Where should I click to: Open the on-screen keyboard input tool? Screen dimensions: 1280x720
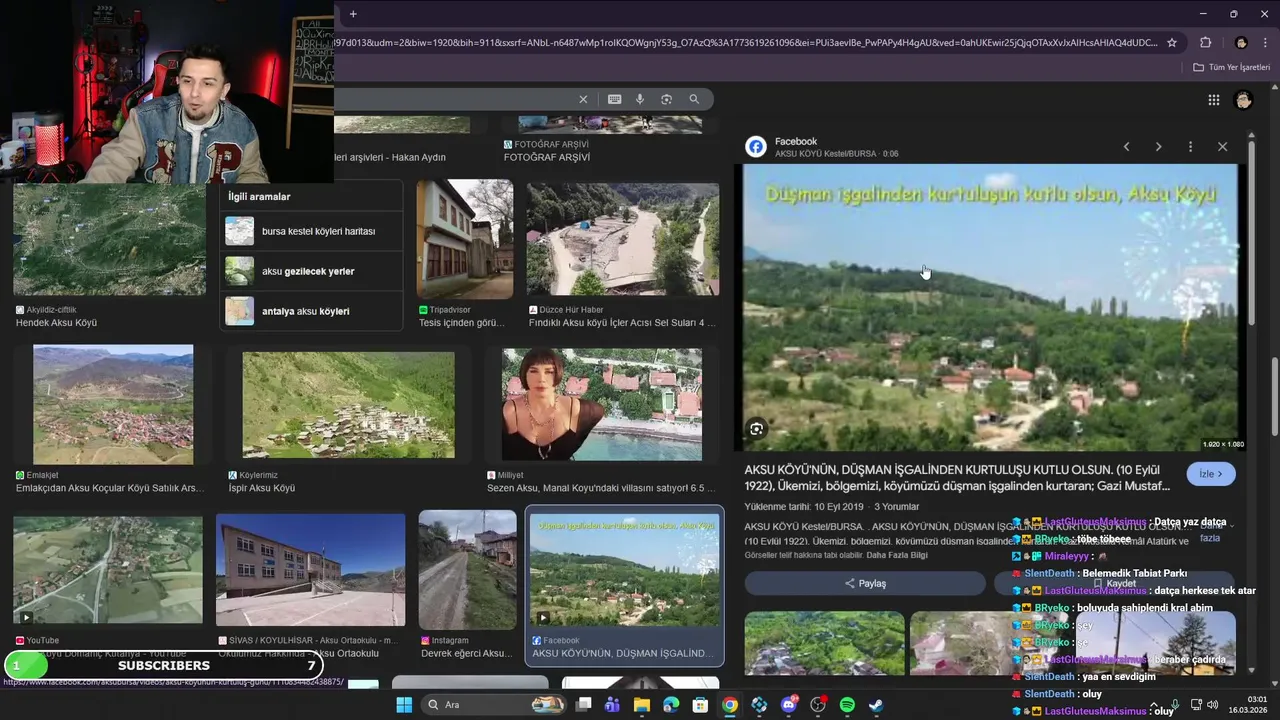[614, 99]
